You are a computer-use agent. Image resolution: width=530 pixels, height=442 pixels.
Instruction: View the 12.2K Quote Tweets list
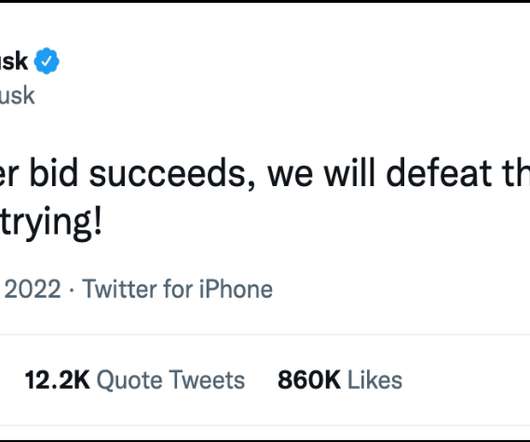pyautogui.click(x=135, y=380)
